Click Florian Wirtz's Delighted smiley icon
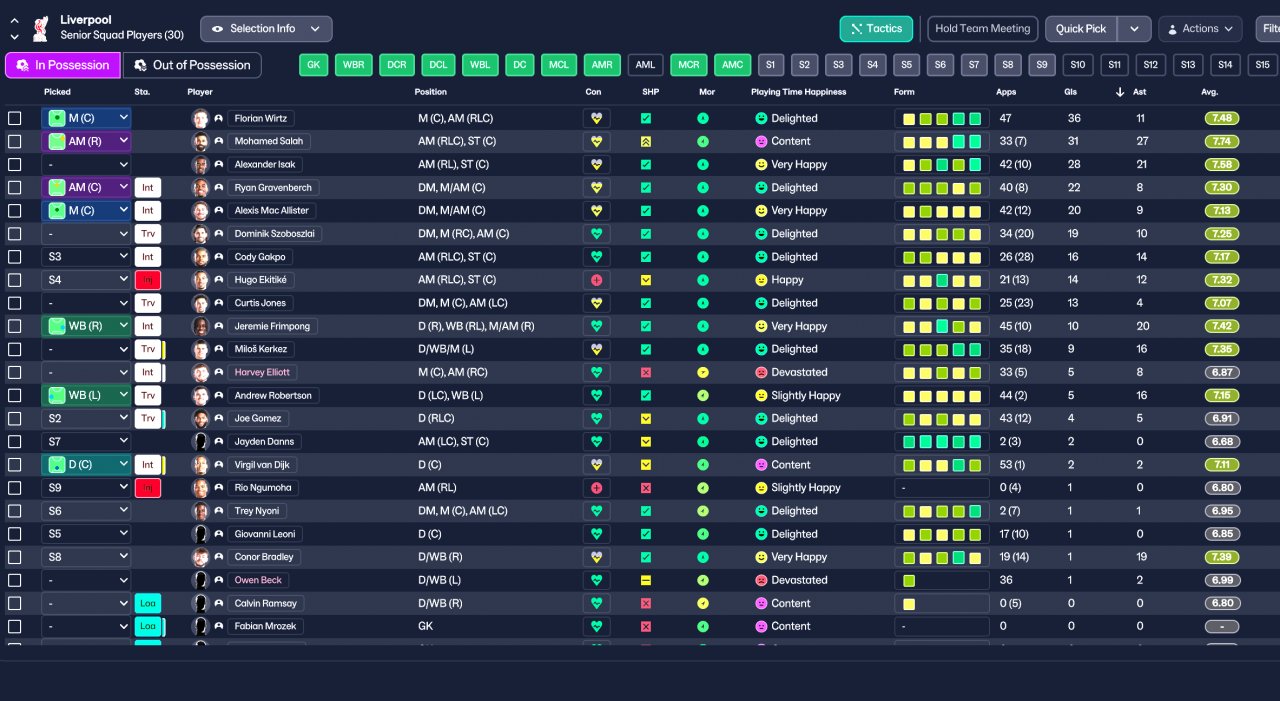The width and height of the screenshot is (1280, 701). coord(761,118)
